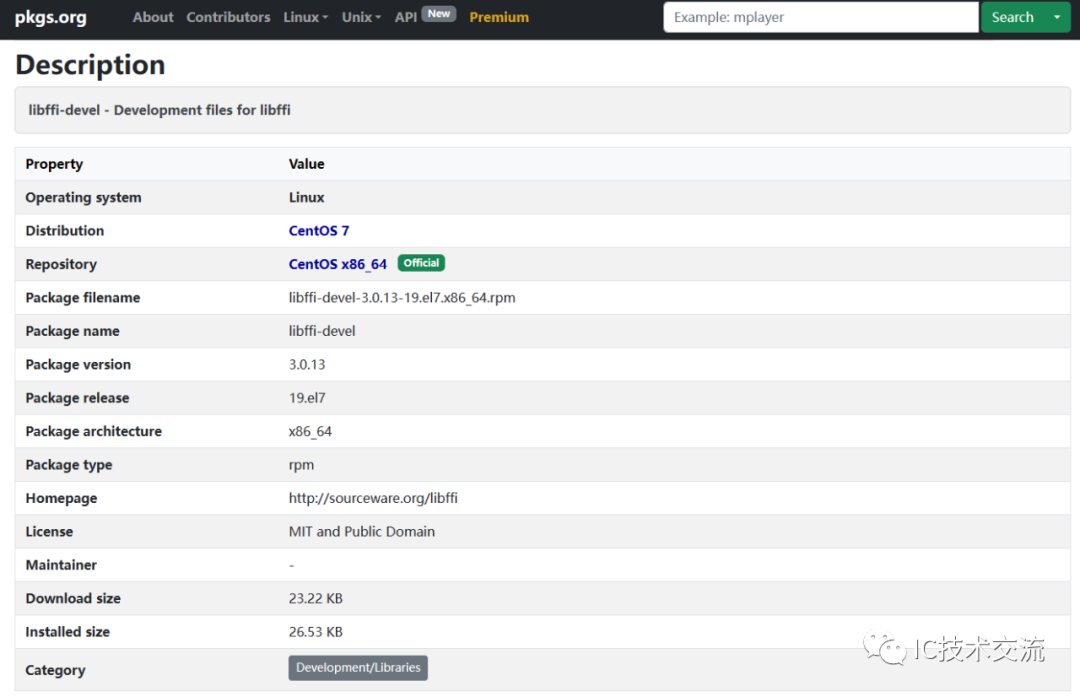Viewport: 1080px width, 697px height.
Task: Click the Description heading
Action: point(90,65)
